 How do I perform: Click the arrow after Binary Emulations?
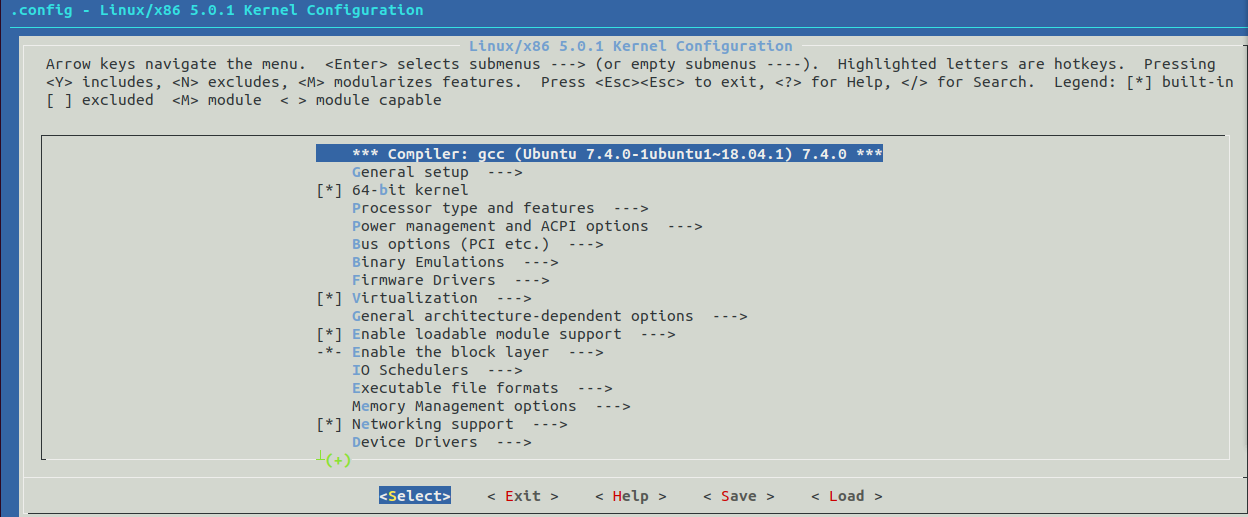(541, 262)
